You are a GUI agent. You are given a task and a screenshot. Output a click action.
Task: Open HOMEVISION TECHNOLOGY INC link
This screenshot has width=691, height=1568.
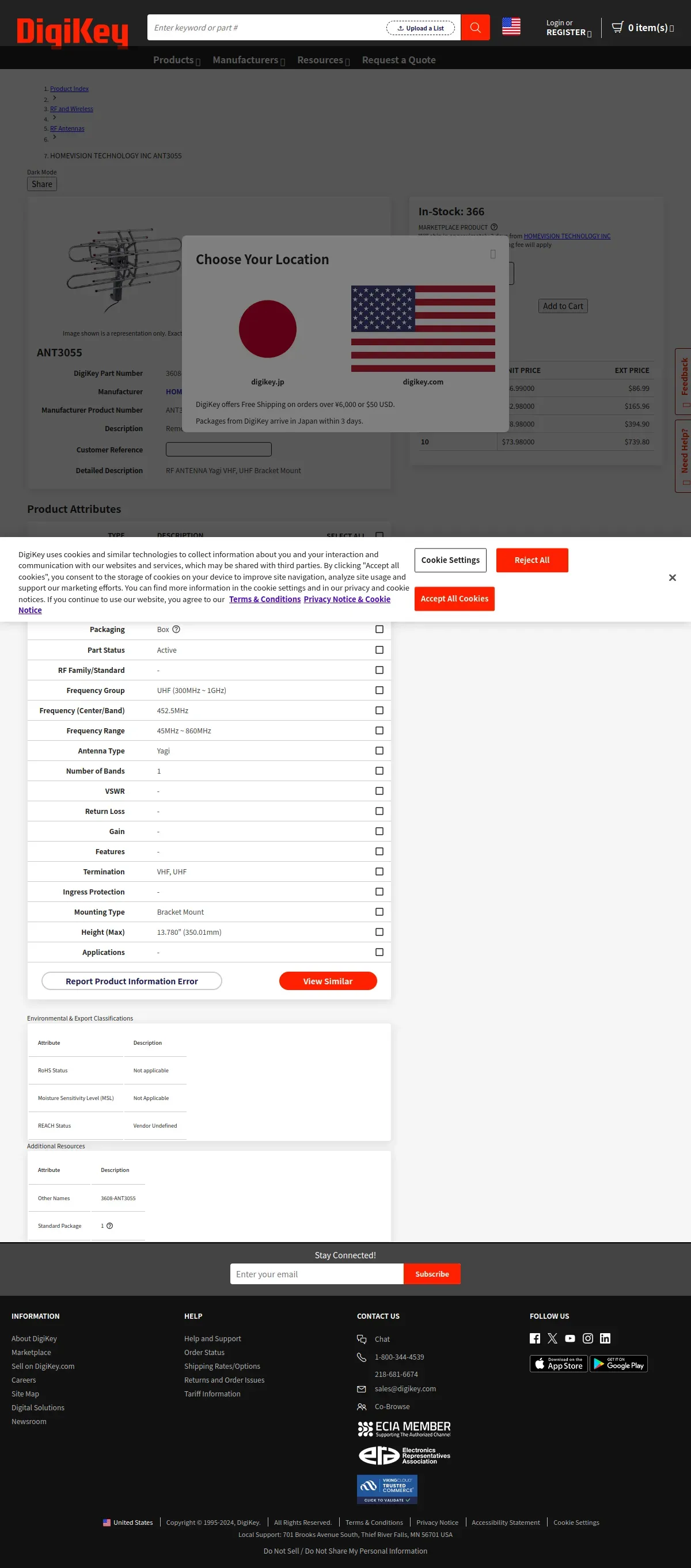pos(567,236)
